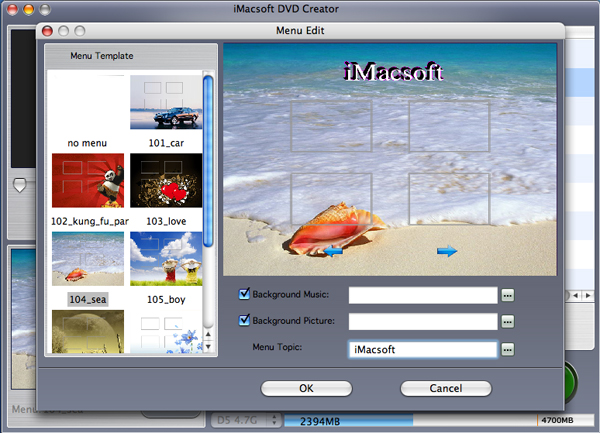Viewport: 600px width, 433px height.
Task: Browse for a Background Picture file
Action: pos(508,322)
